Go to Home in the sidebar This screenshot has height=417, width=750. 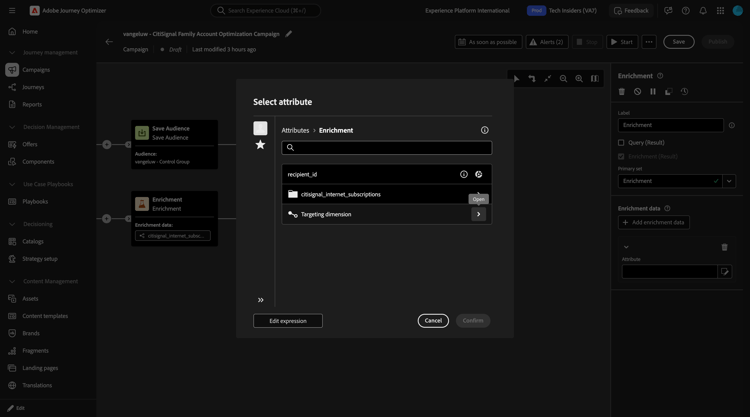(30, 32)
